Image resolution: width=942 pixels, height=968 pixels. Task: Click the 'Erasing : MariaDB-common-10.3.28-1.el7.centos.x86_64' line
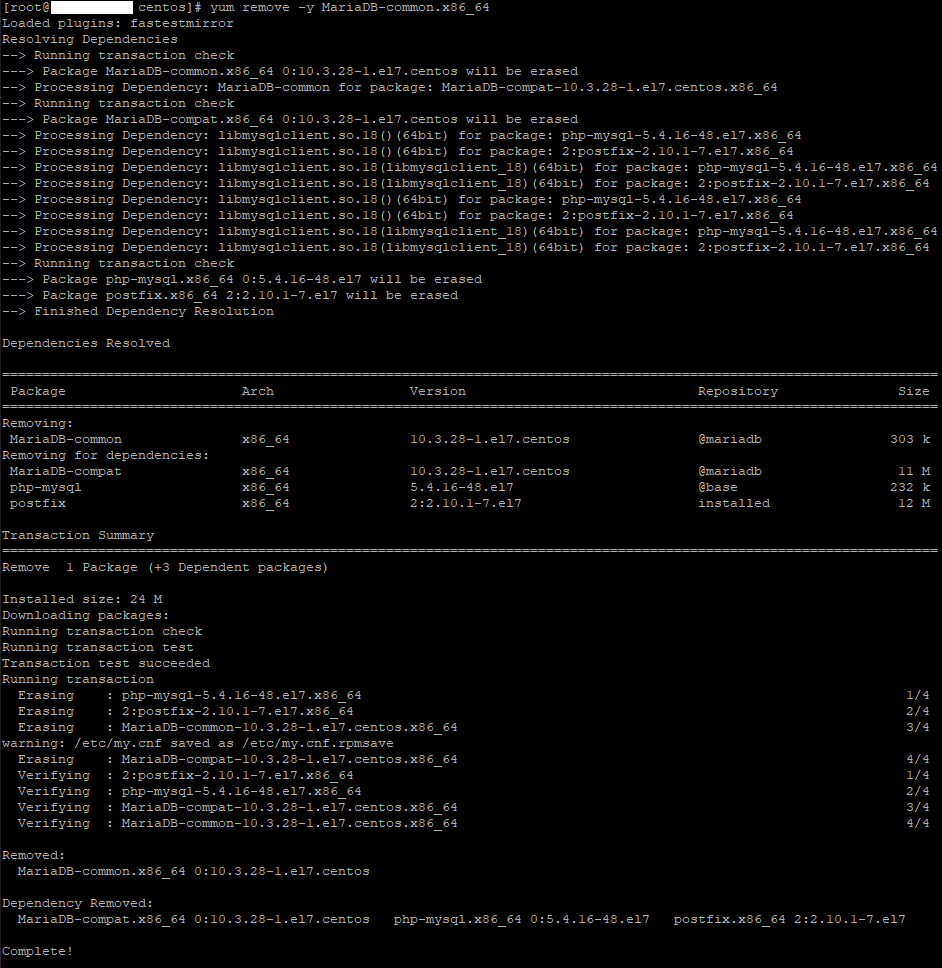[x=238, y=728]
